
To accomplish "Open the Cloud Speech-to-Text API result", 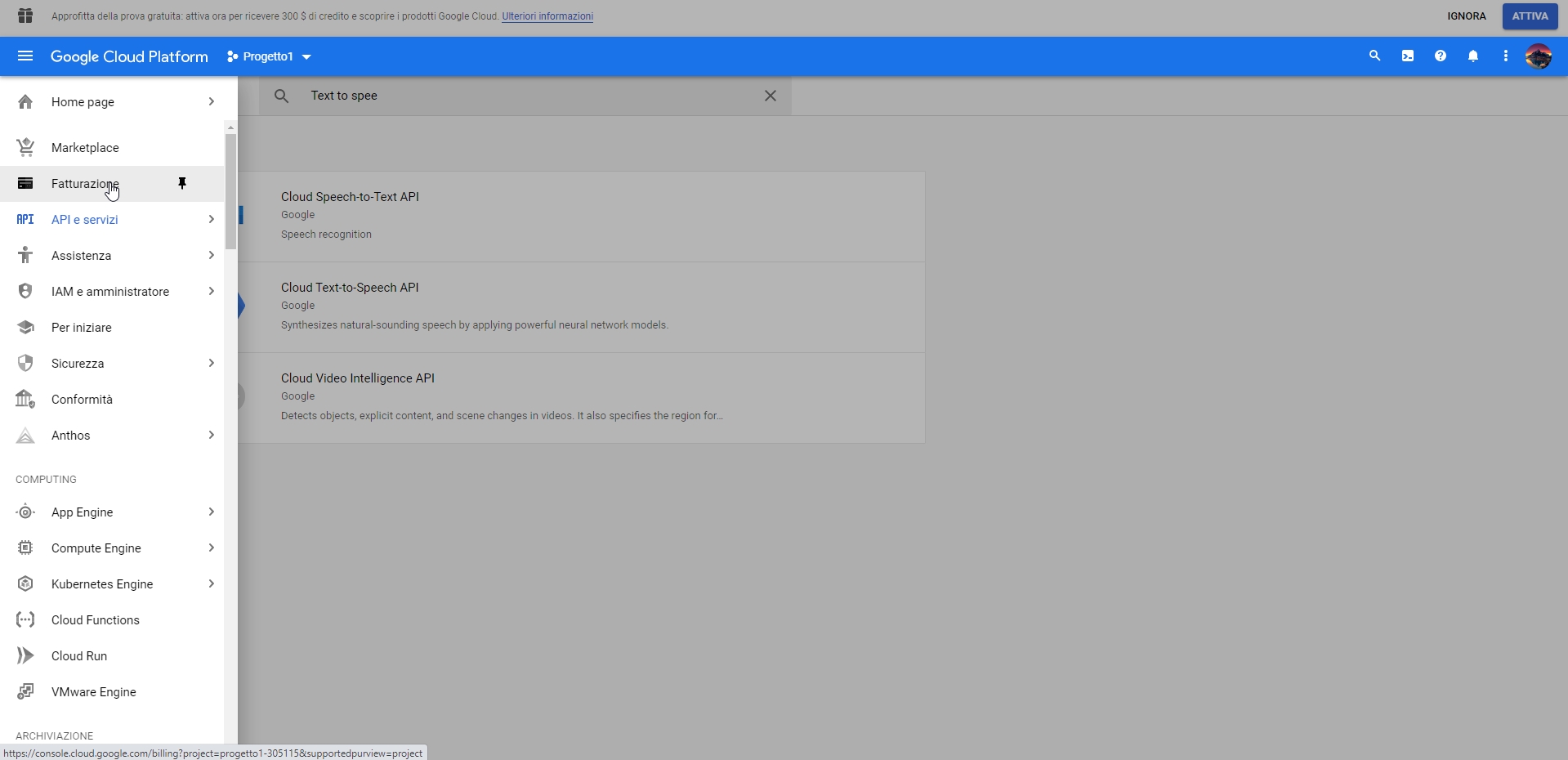I will pos(582,217).
